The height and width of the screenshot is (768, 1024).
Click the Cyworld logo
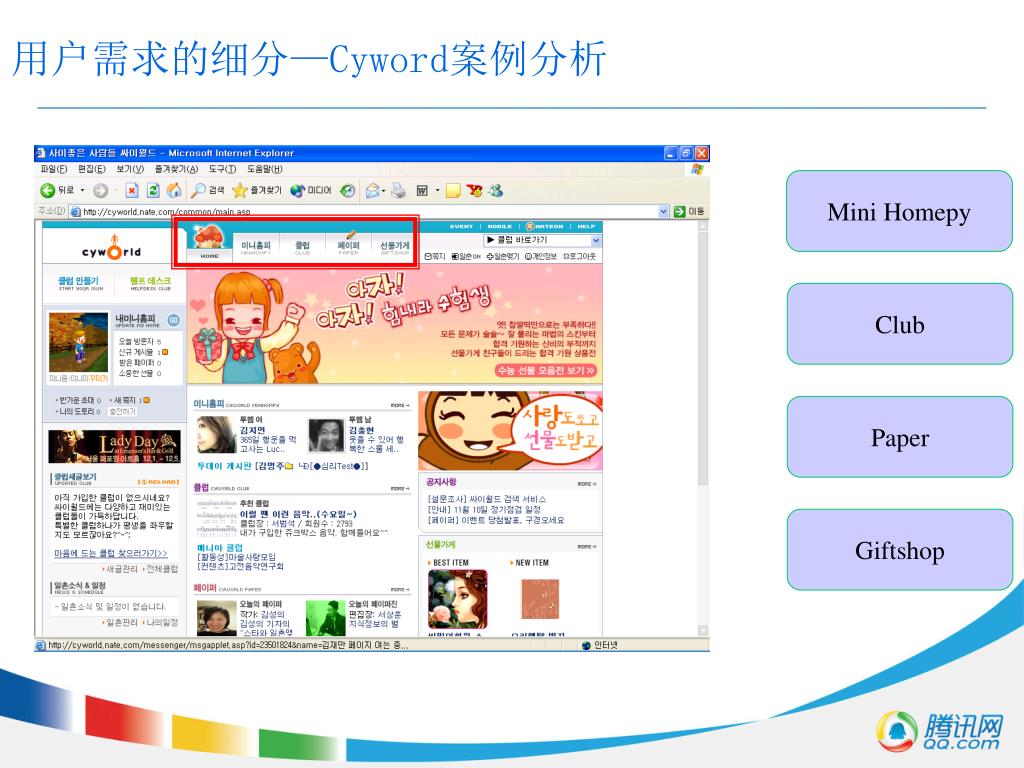click(112, 249)
